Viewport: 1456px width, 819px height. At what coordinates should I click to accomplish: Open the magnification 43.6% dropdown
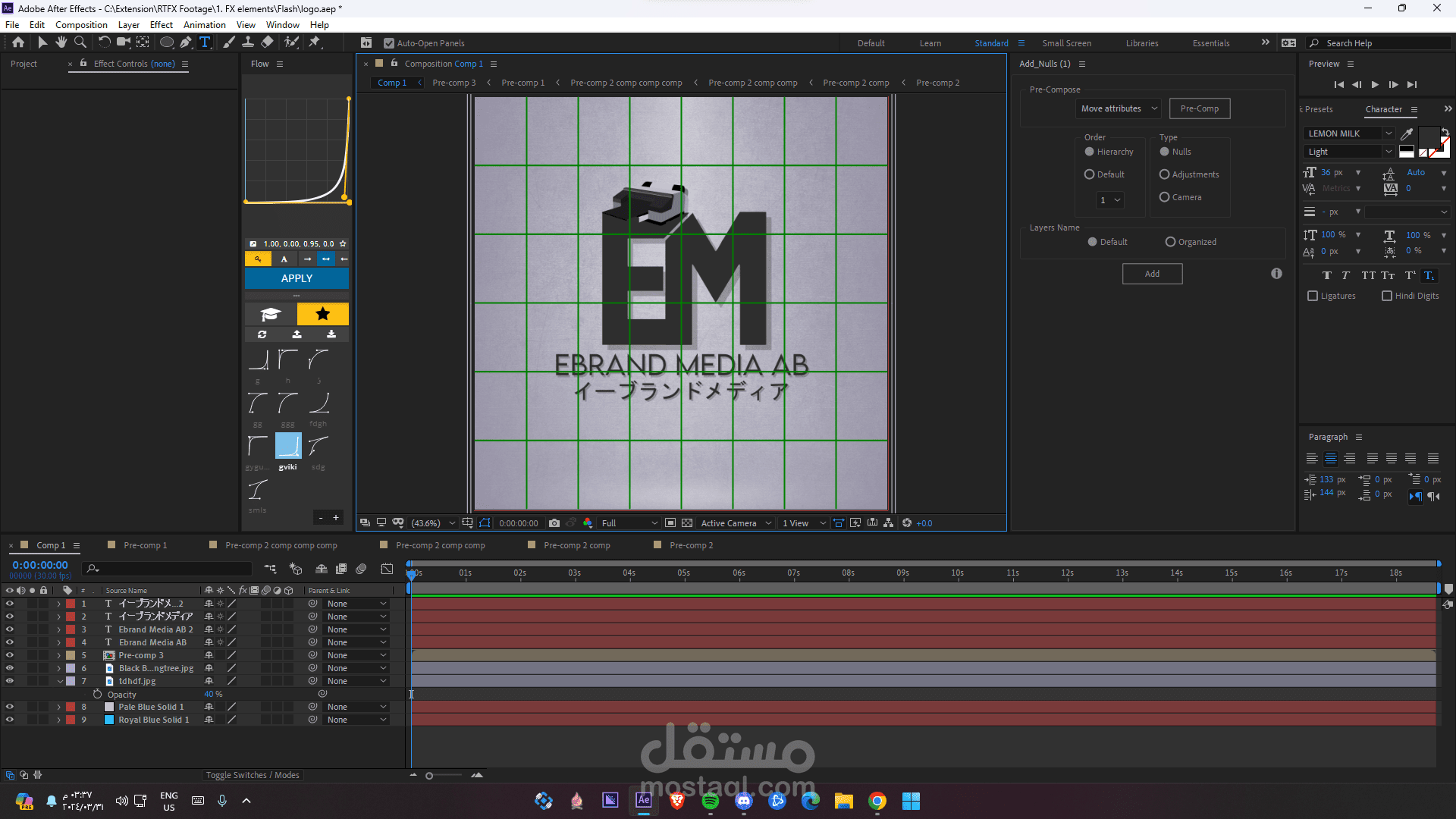pyautogui.click(x=433, y=523)
